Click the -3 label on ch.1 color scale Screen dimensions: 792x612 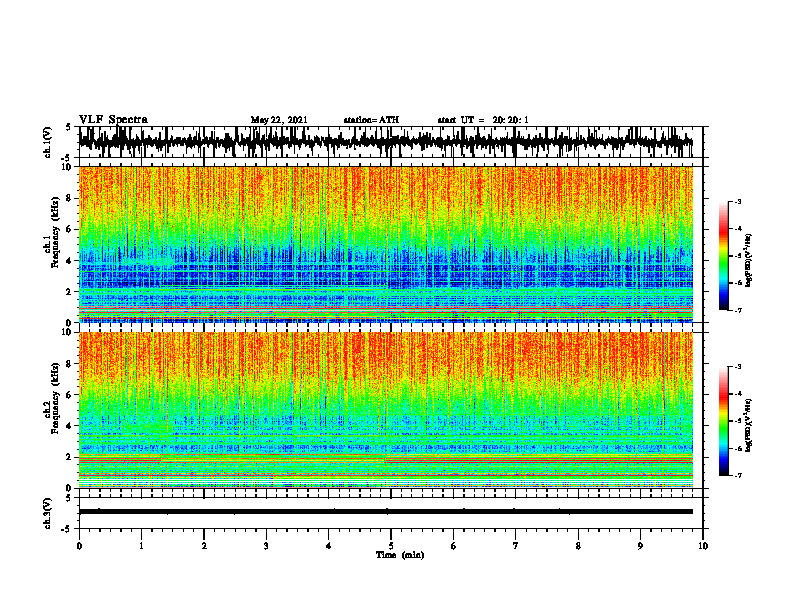click(x=737, y=201)
